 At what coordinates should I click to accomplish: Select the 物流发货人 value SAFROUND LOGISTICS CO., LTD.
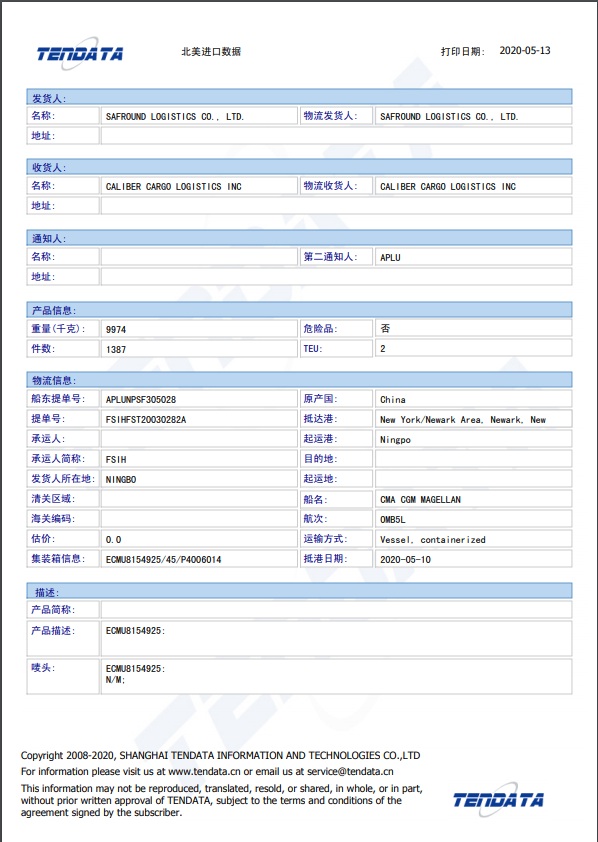(x=449, y=117)
